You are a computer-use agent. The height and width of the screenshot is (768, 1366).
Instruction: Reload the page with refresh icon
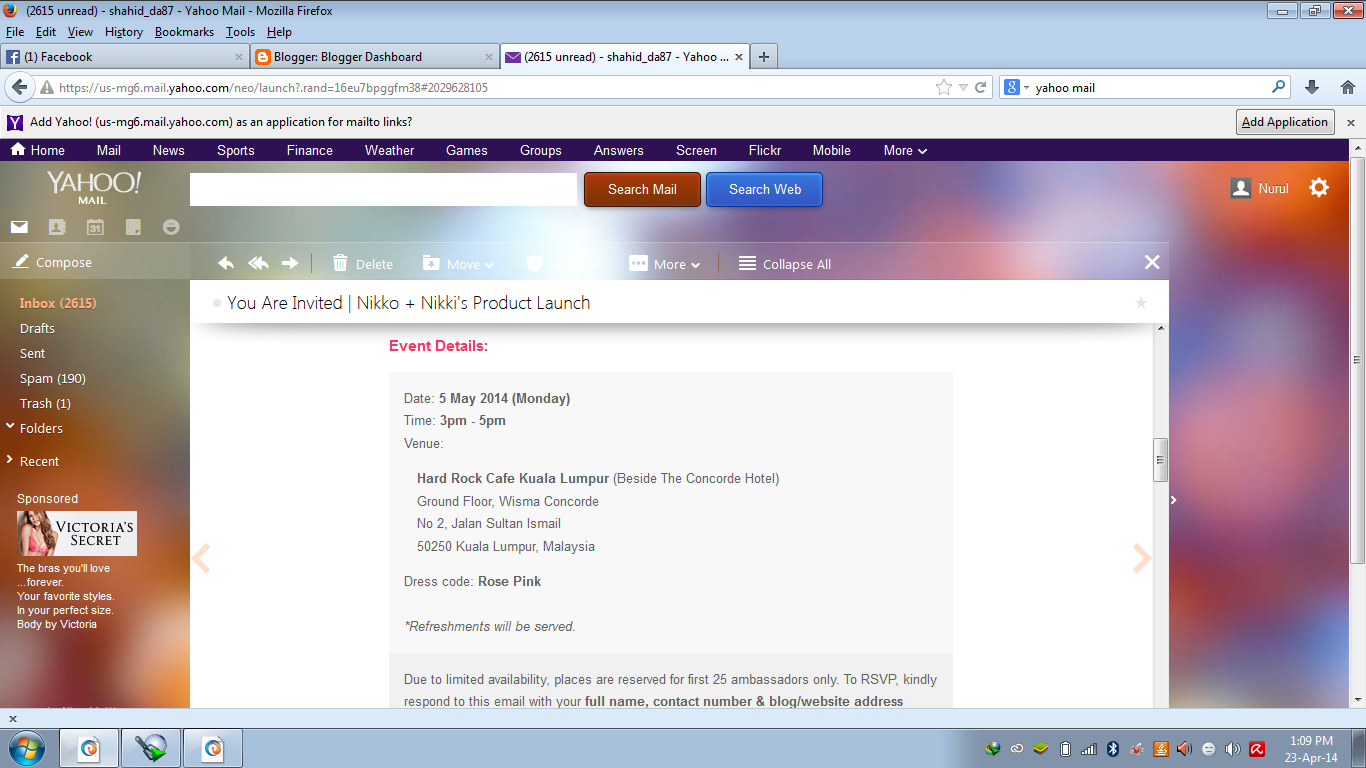point(980,87)
